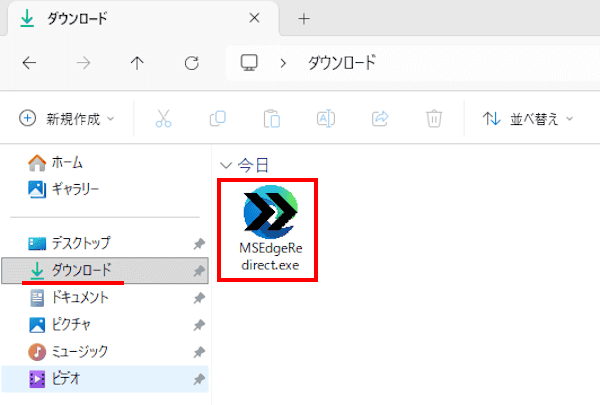Image resolution: width=600 pixels, height=405 pixels.
Task: Open the 並べ替え sort dropdown
Action: click(529, 119)
